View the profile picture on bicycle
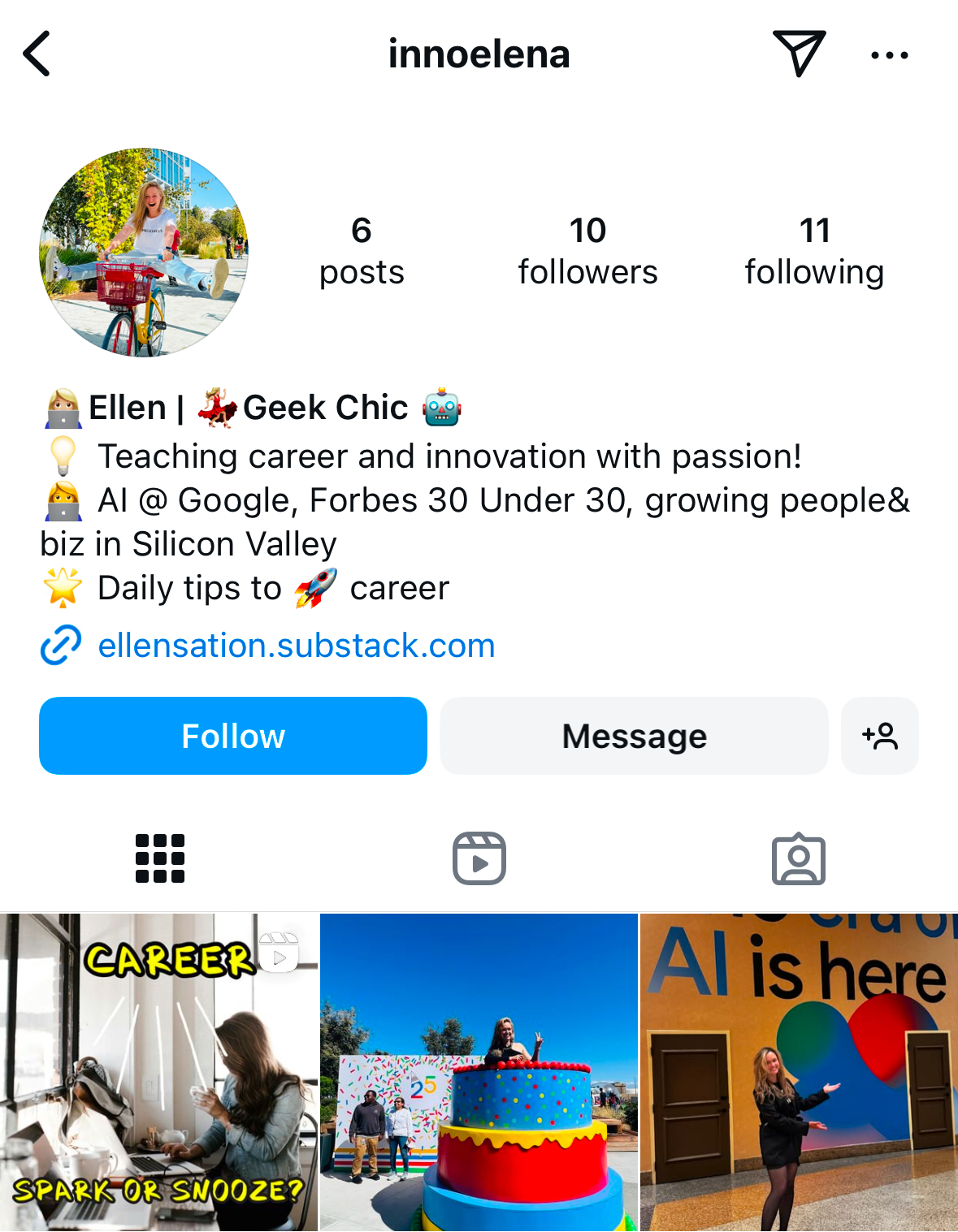This screenshot has height=1232, width=958. [144, 253]
